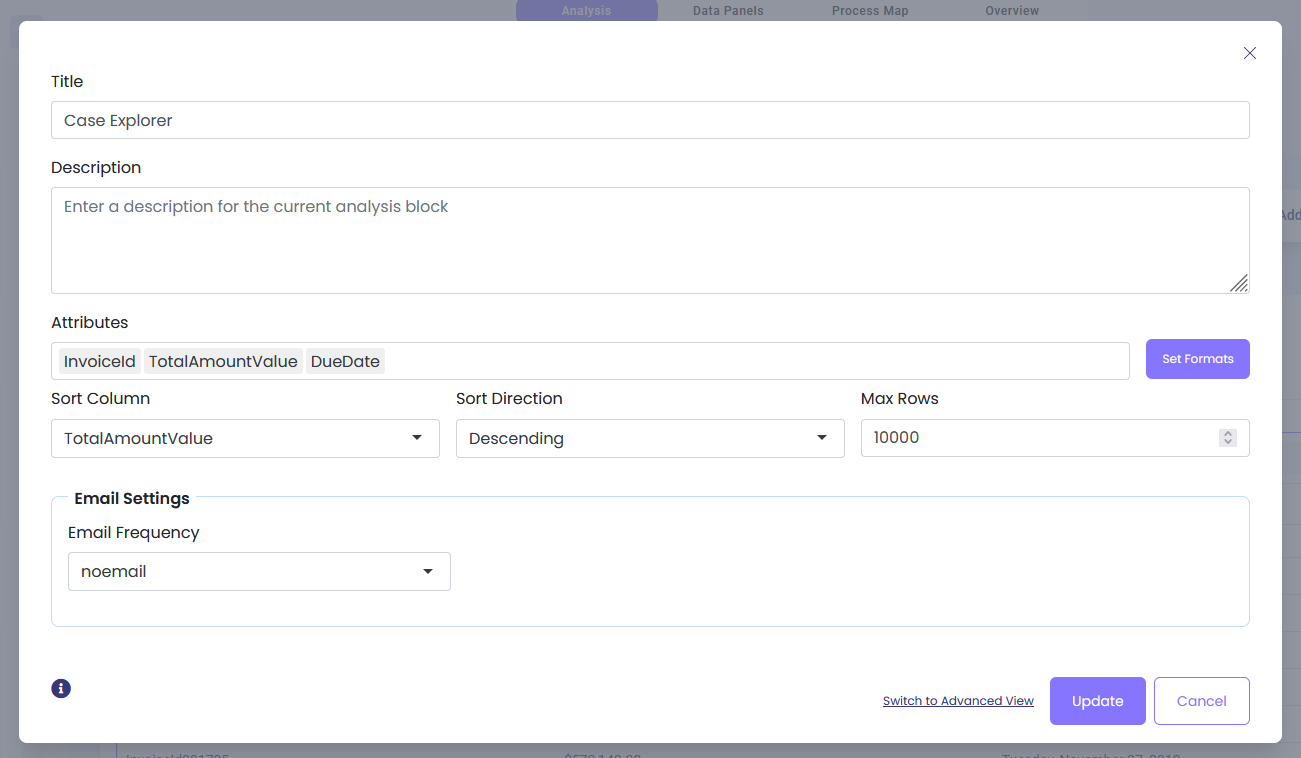The height and width of the screenshot is (758, 1301).
Task: Grab the Description box resize handle
Action: pos(1239,284)
